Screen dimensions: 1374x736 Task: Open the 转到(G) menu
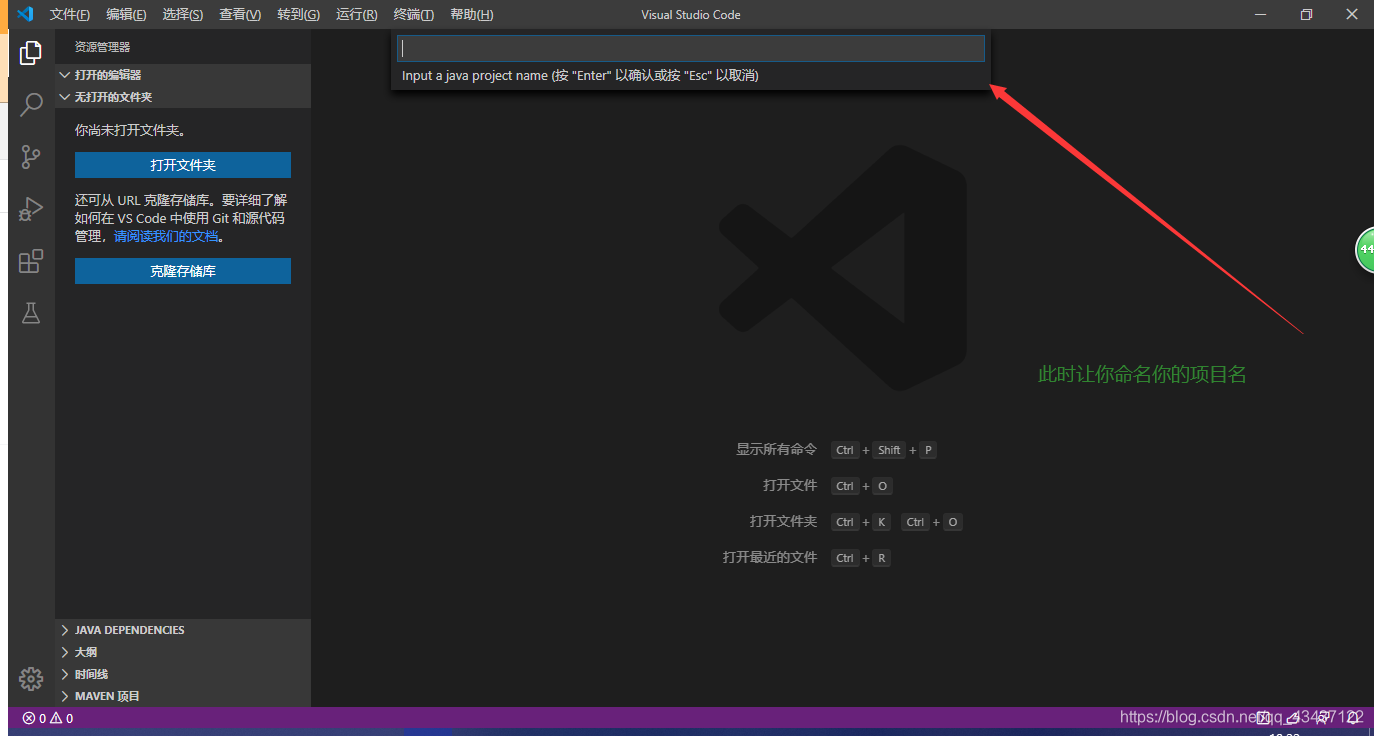(298, 14)
